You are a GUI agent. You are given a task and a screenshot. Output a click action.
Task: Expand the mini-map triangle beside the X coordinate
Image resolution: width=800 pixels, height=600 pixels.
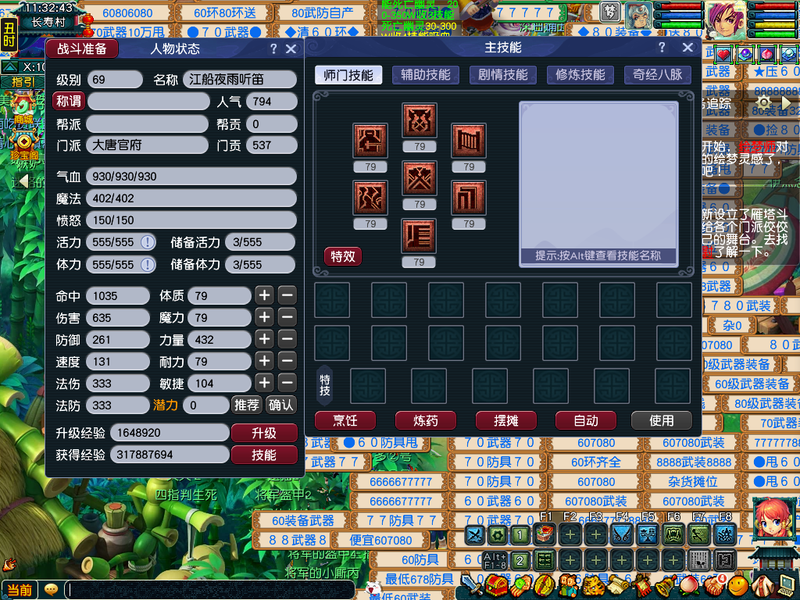[x=10, y=67]
